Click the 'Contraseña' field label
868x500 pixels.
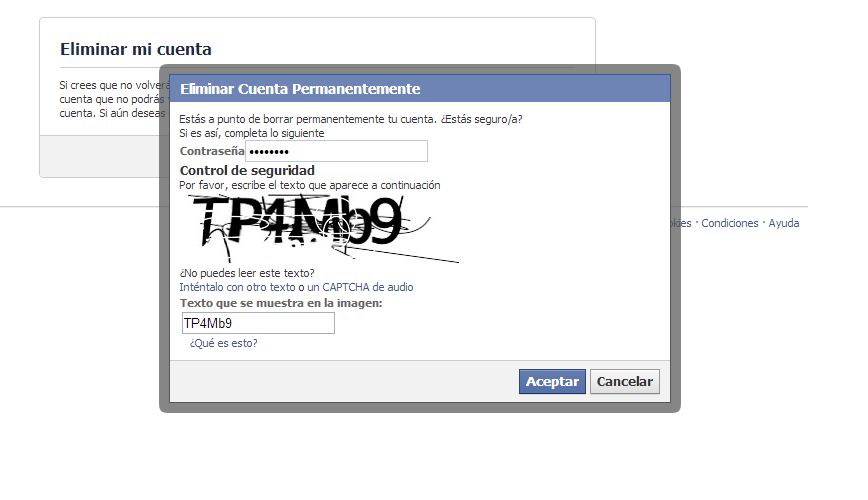click(x=212, y=151)
